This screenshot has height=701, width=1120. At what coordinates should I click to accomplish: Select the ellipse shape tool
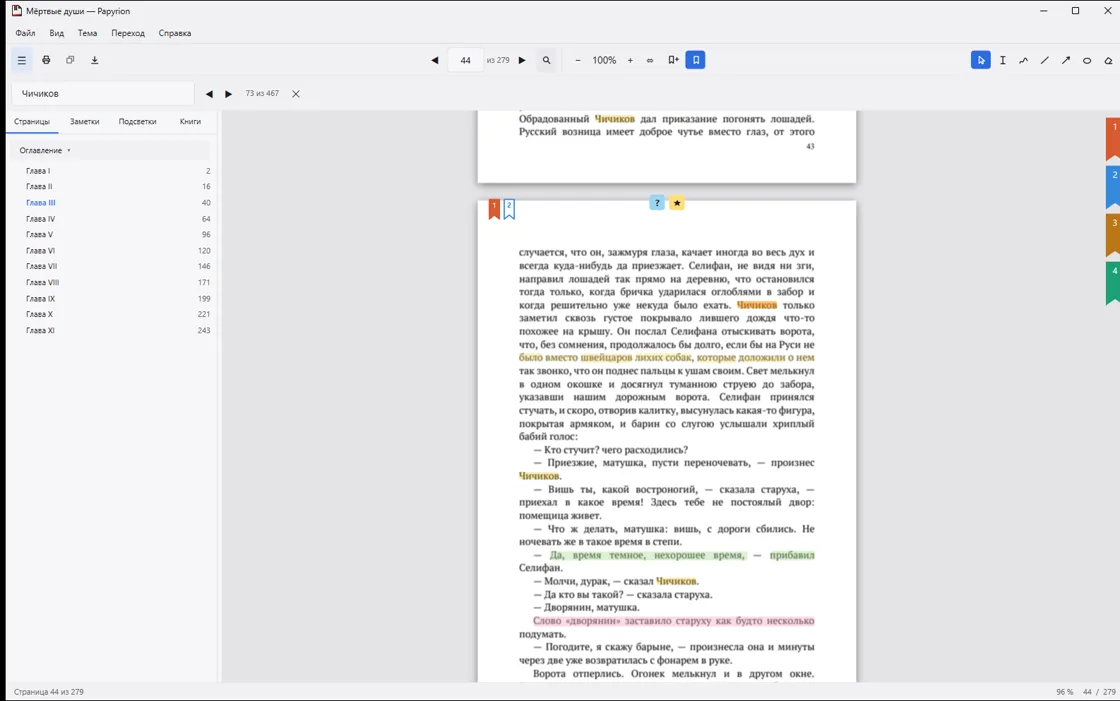tap(1087, 60)
